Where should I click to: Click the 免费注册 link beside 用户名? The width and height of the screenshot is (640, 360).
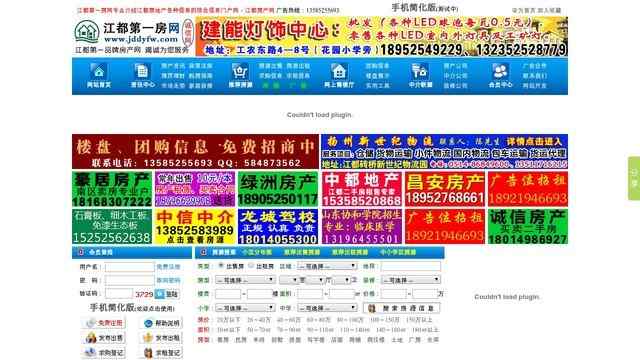pyautogui.click(x=168, y=267)
